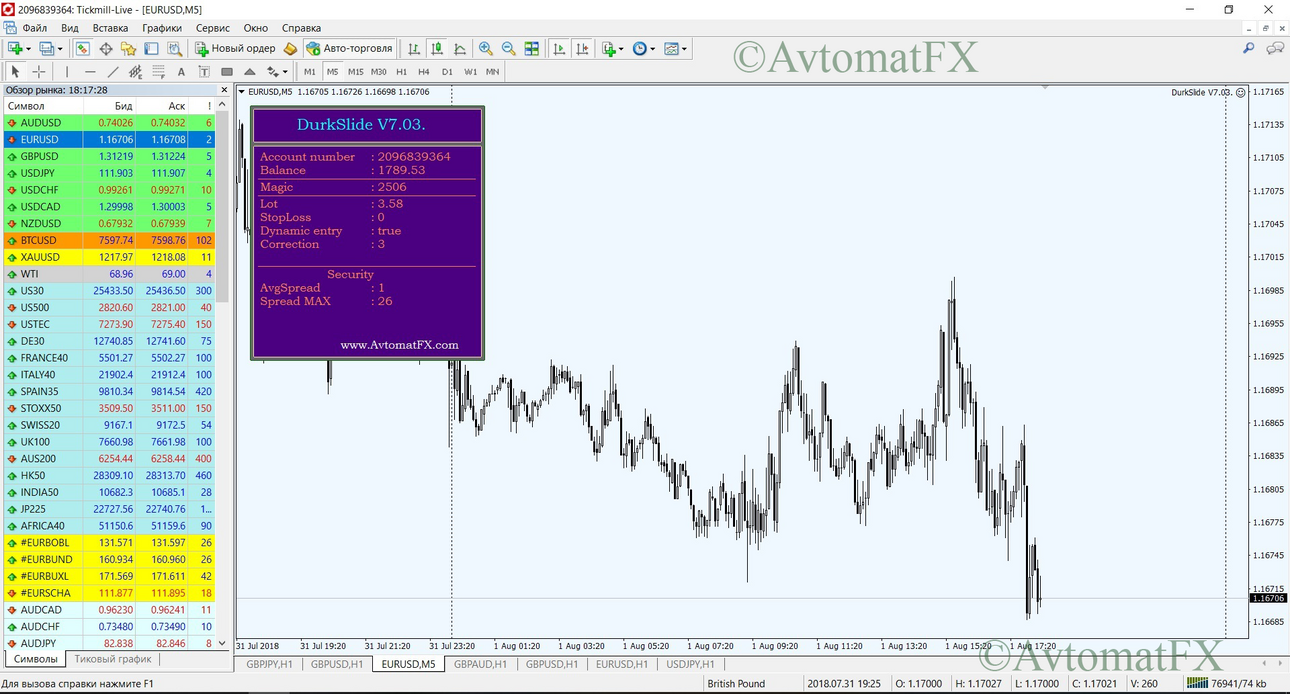Toggle W1 timeframe button
The image size is (1290, 694).
click(x=470, y=71)
